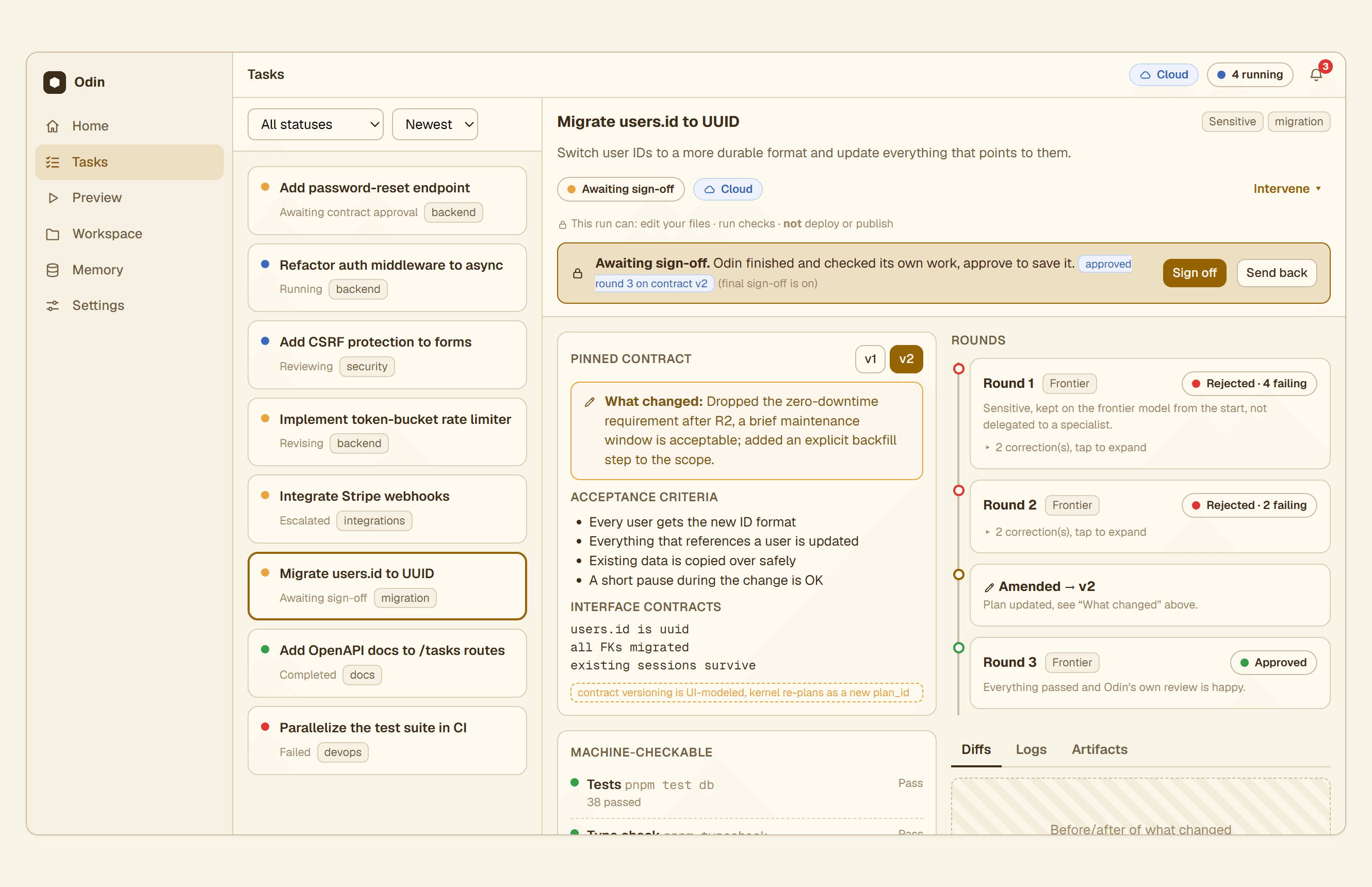Viewport: 1372px width, 887px height.
Task: Click the Sign off button
Action: click(x=1194, y=273)
